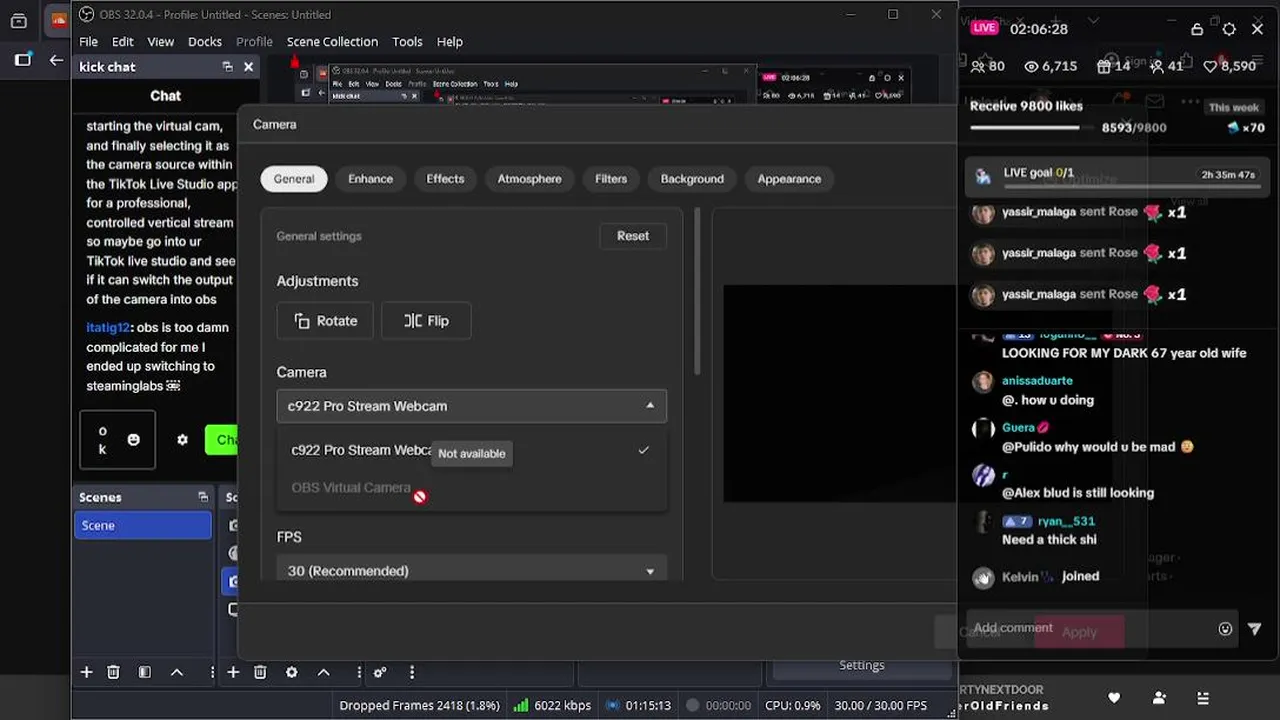Move scene up with the Scenes arrow

(x=177, y=672)
